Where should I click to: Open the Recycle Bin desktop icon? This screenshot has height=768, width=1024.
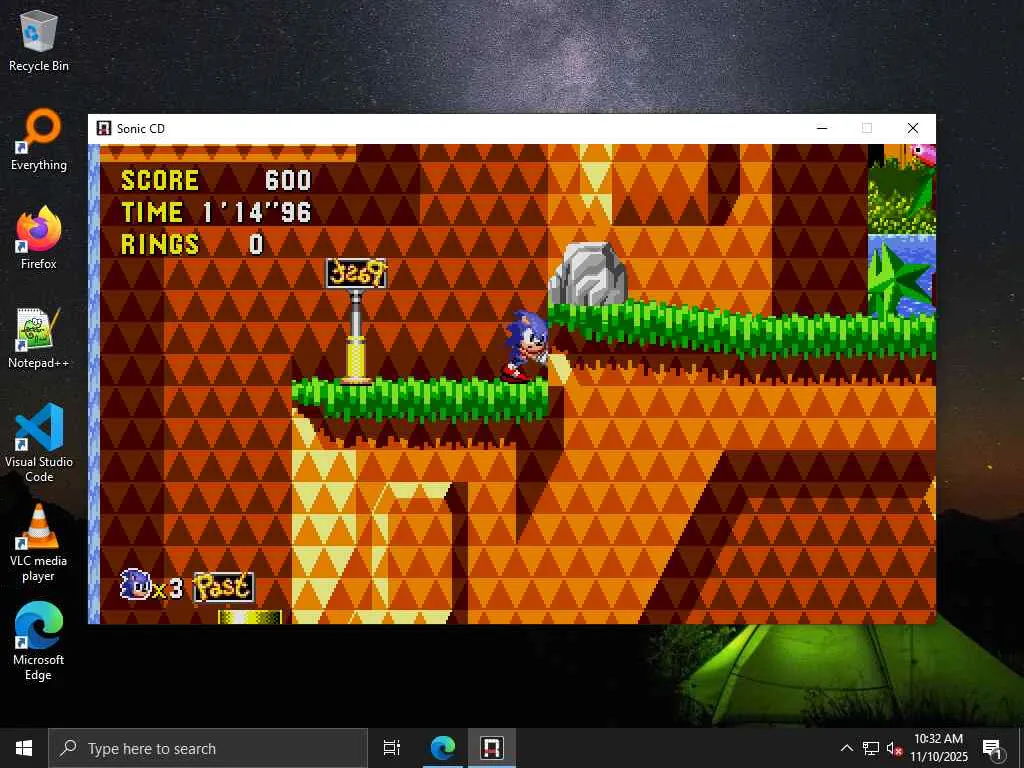(x=39, y=41)
